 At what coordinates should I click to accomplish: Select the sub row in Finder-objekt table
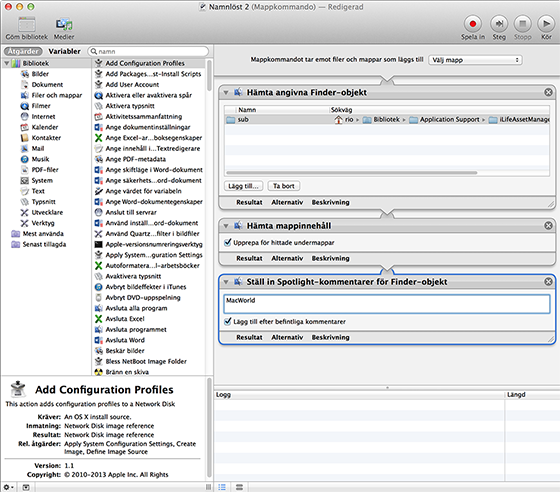coord(387,120)
